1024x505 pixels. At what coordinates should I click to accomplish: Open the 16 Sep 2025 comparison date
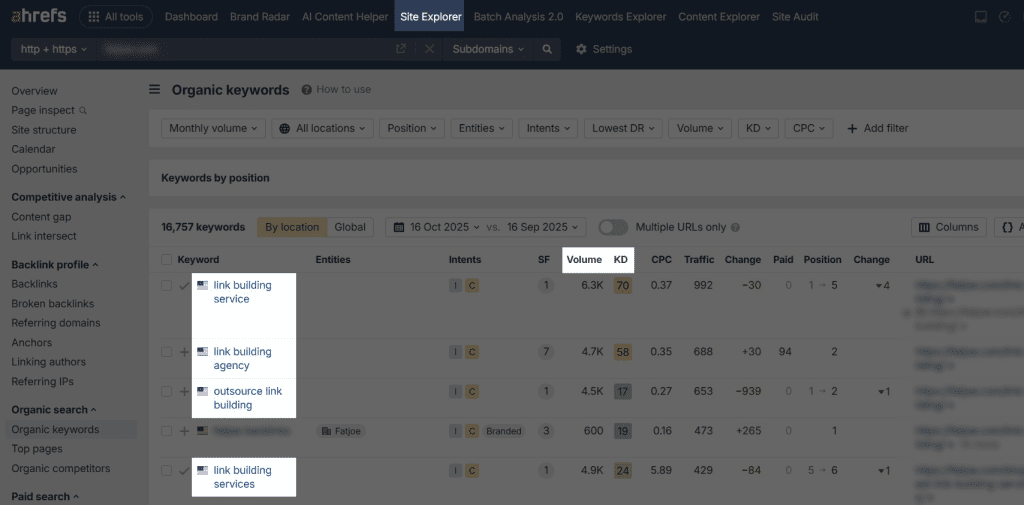[x=542, y=227]
